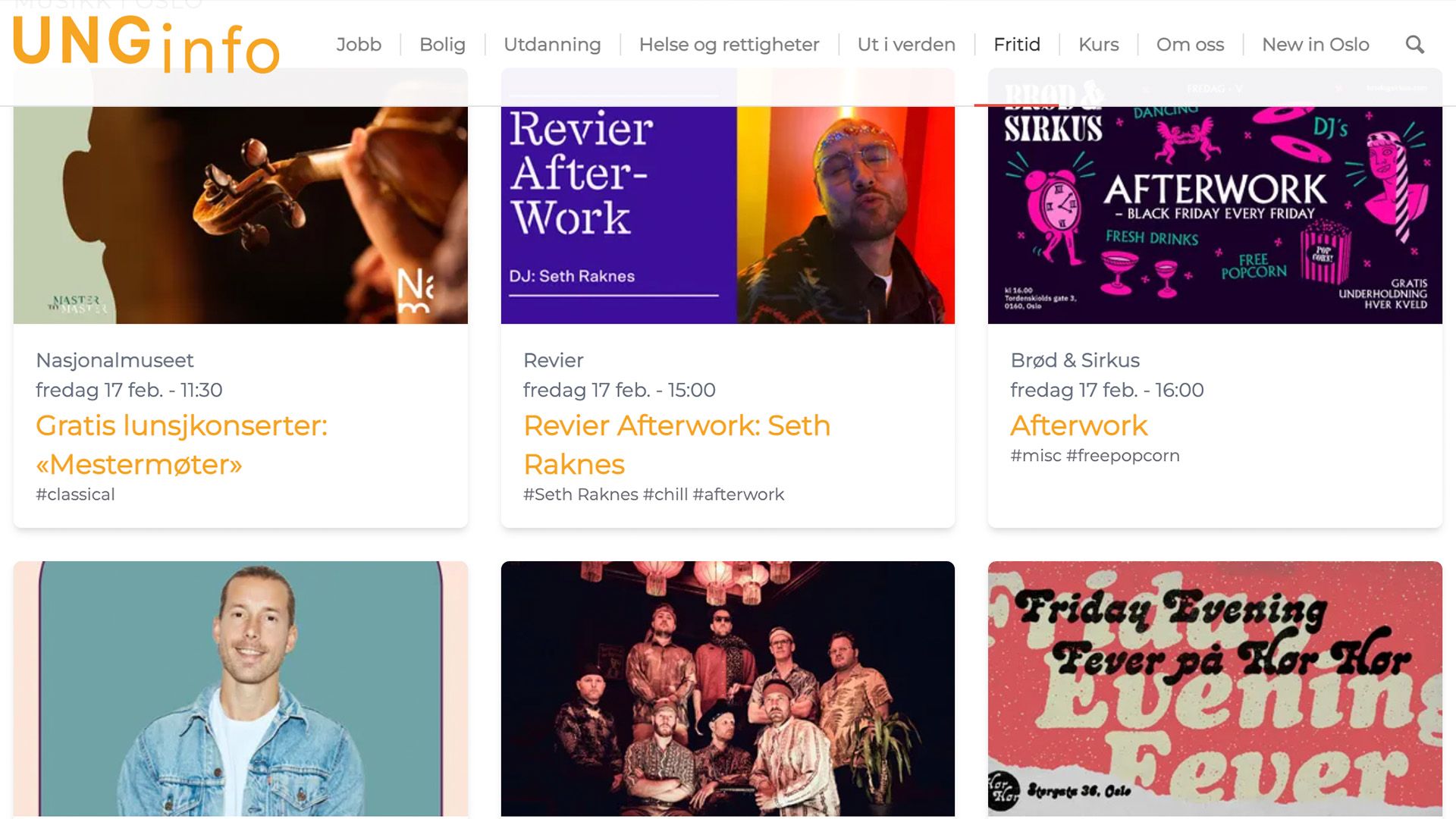The image size is (1456, 819).
Task: Select Helse og rettigheter in navigation
Action: (x=729, y=45)
